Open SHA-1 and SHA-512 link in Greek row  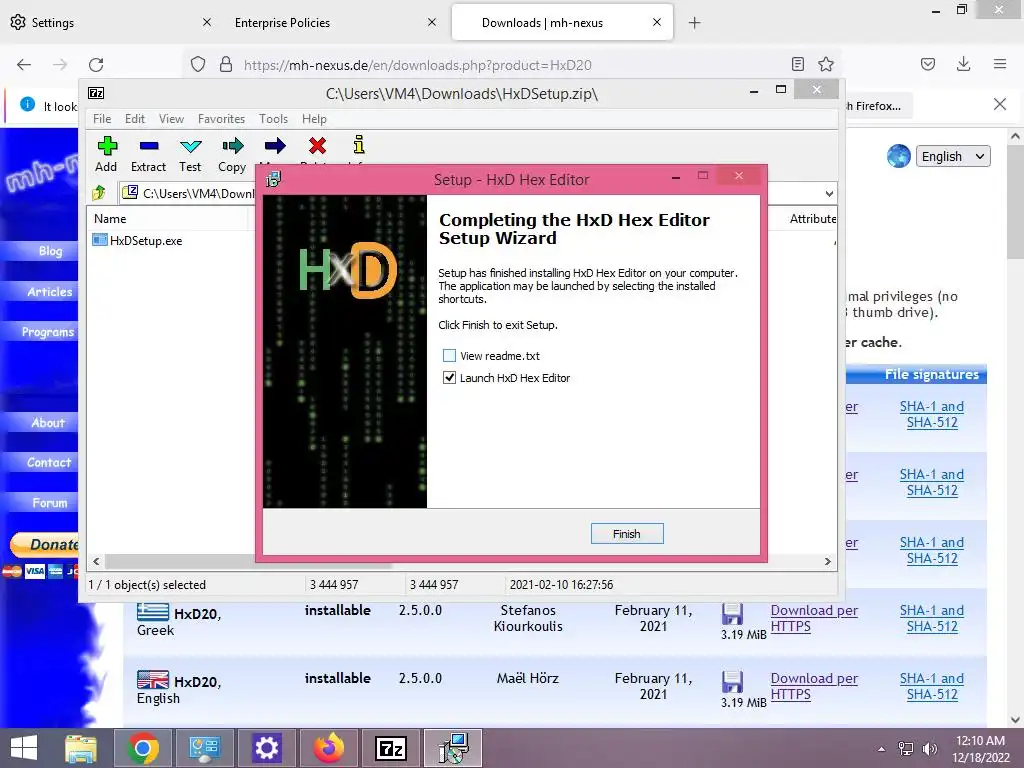point(932,618)
